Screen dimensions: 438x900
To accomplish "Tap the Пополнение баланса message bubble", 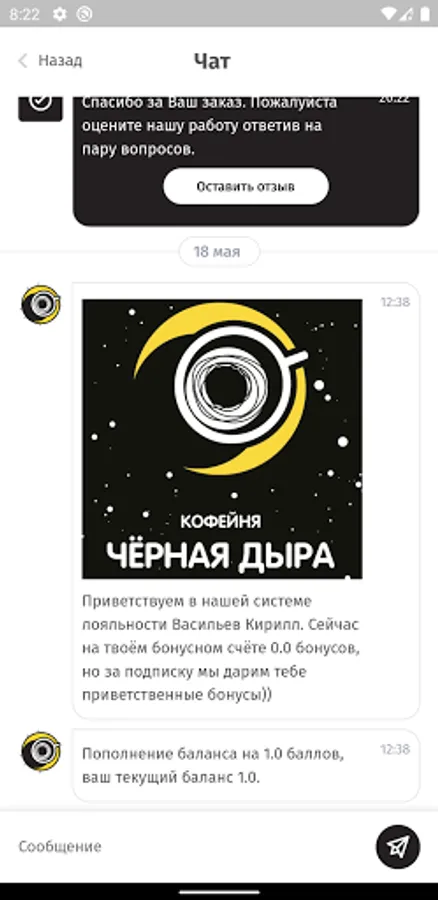I will [246, 765].
